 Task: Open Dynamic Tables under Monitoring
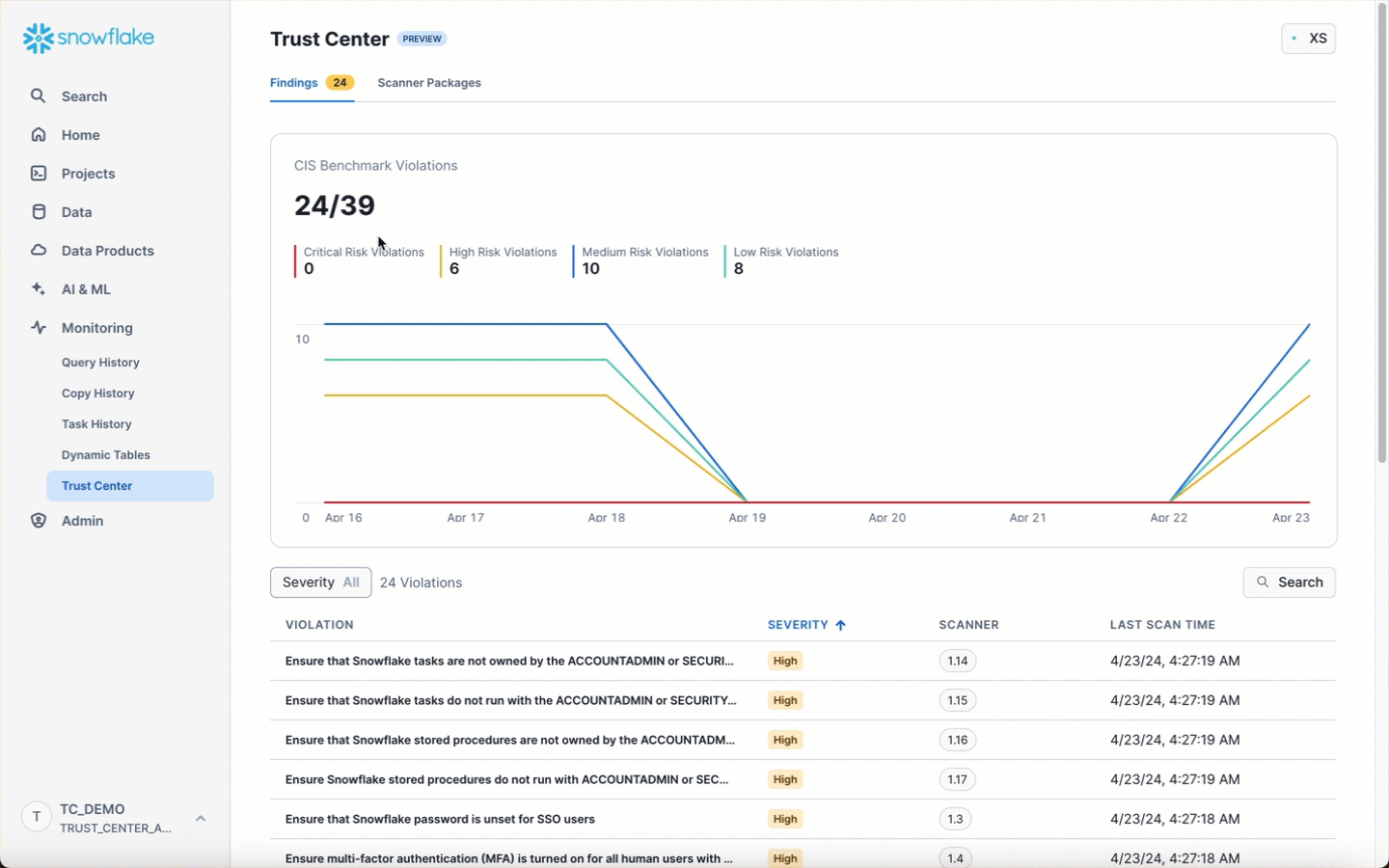tap(106, 455)
